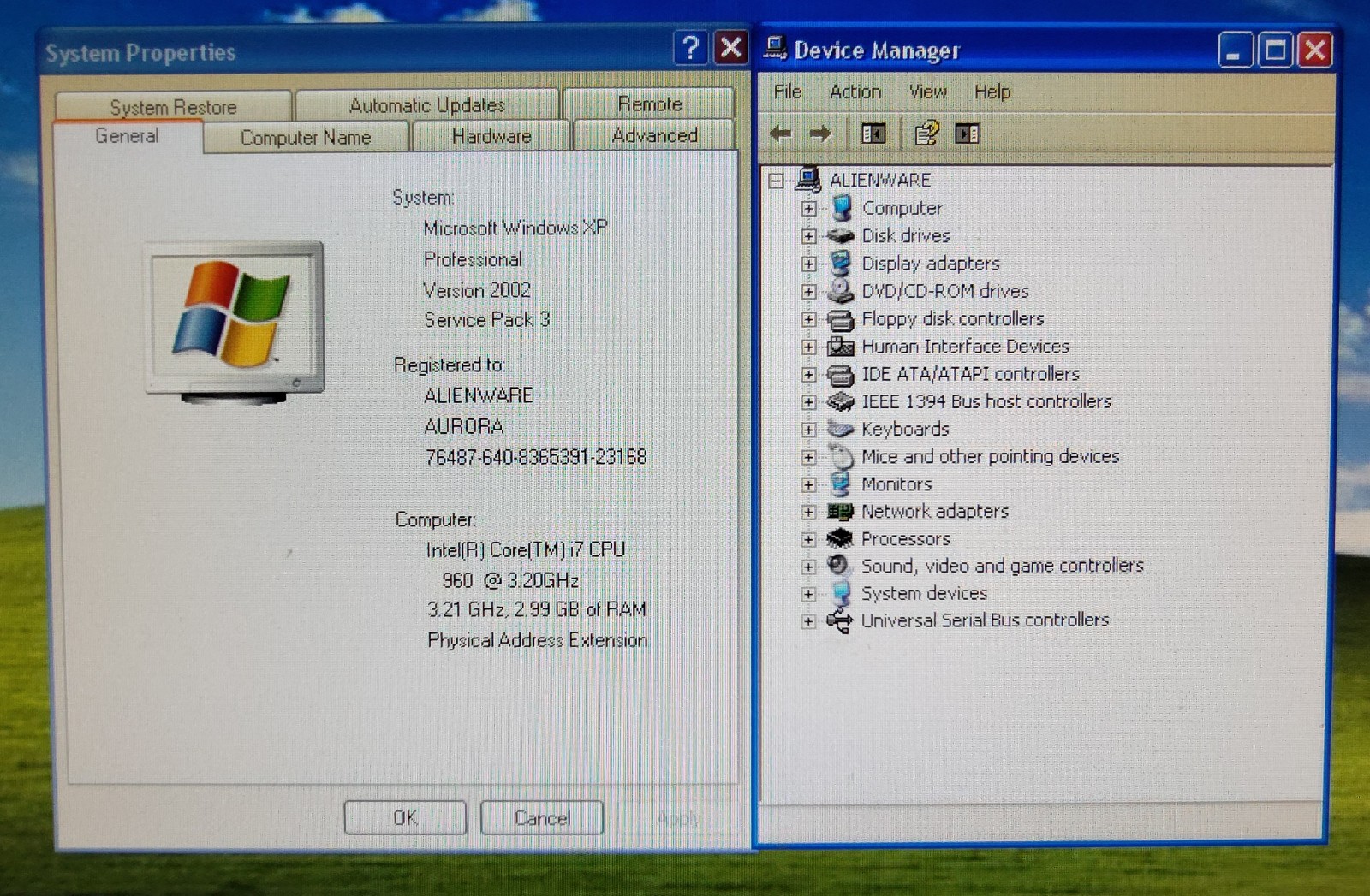Viewport: 1370px width, 896px height.
Task: Open the Help menu
Action: point(992,92)
